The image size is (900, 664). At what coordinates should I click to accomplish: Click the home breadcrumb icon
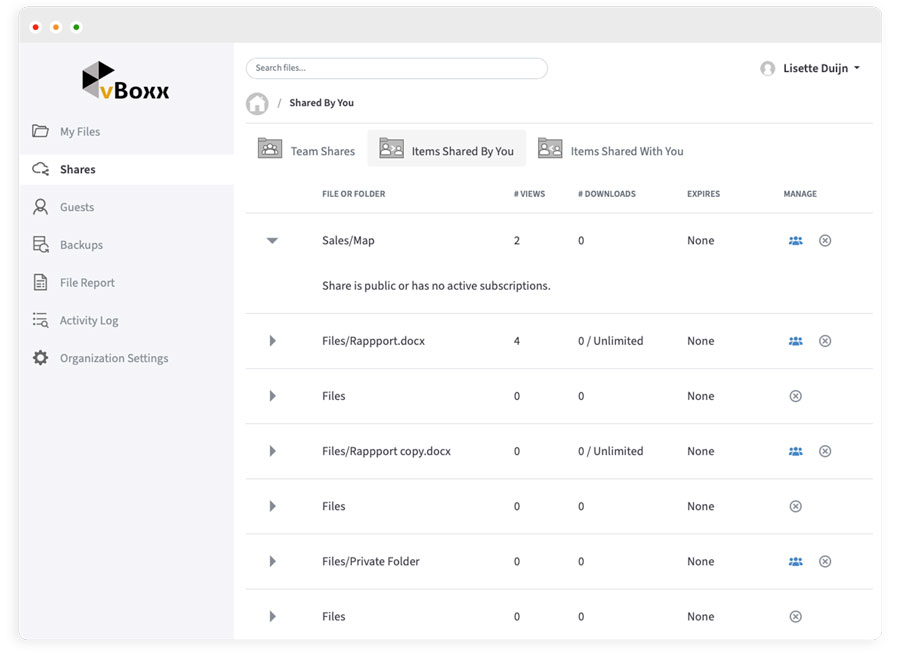click(258, 102)
